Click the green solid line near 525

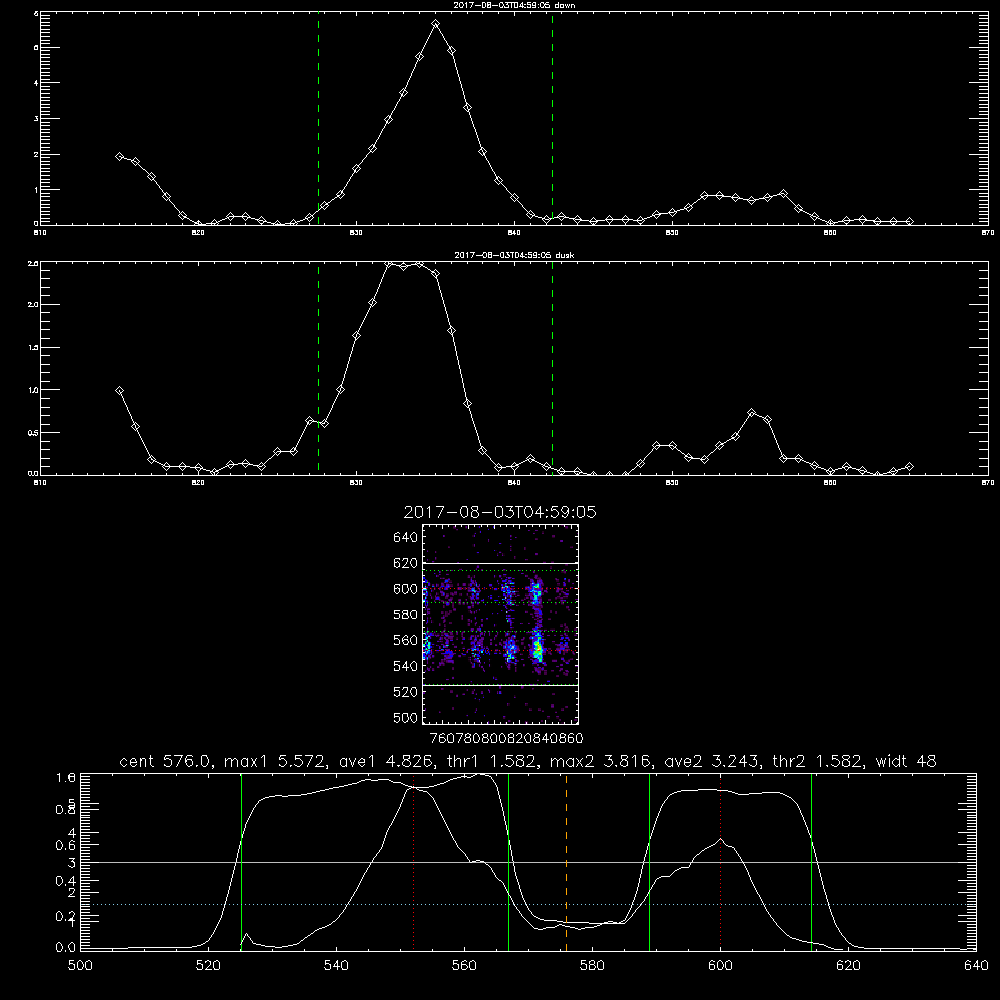coord(241,861)
